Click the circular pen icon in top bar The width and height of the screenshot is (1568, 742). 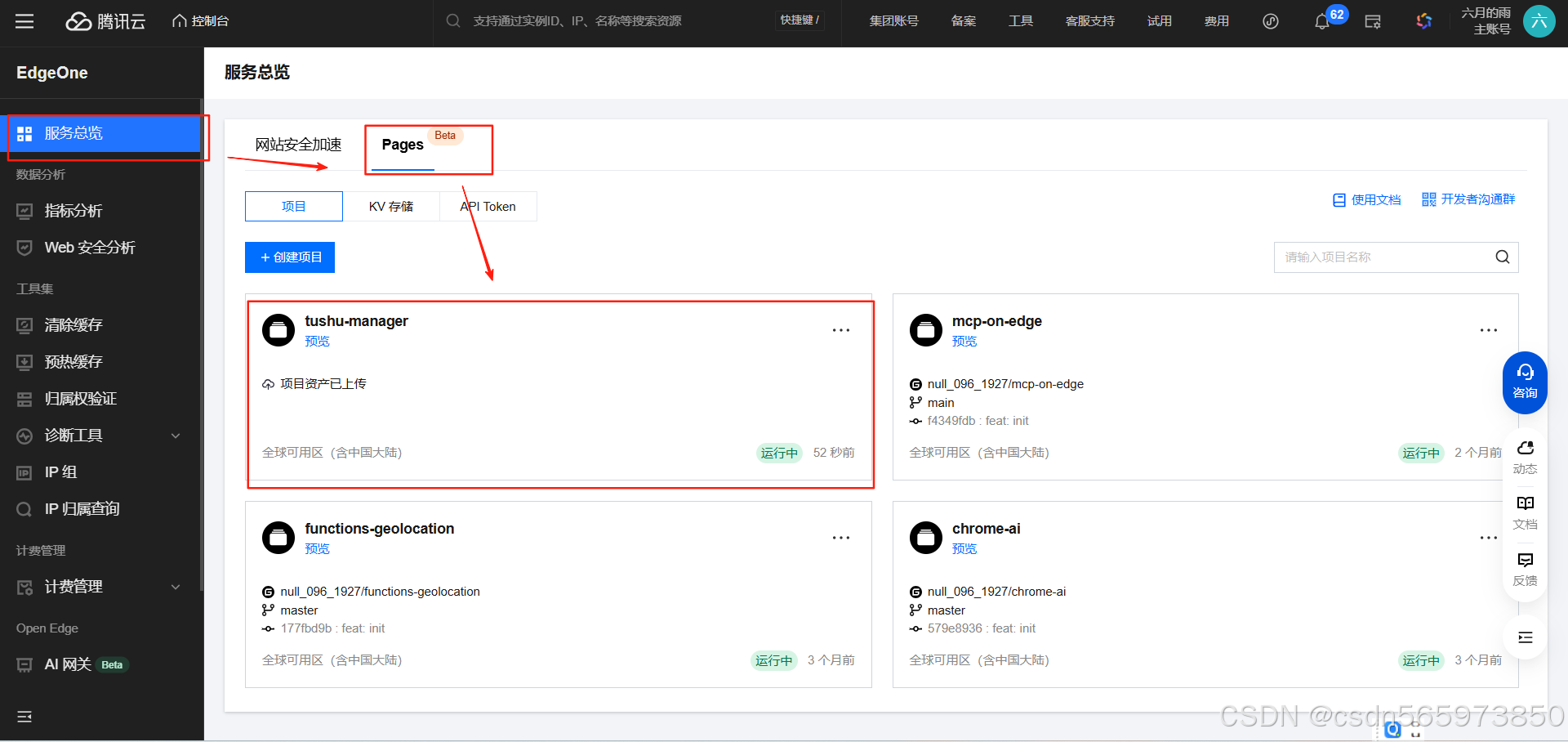point(1271,21)
